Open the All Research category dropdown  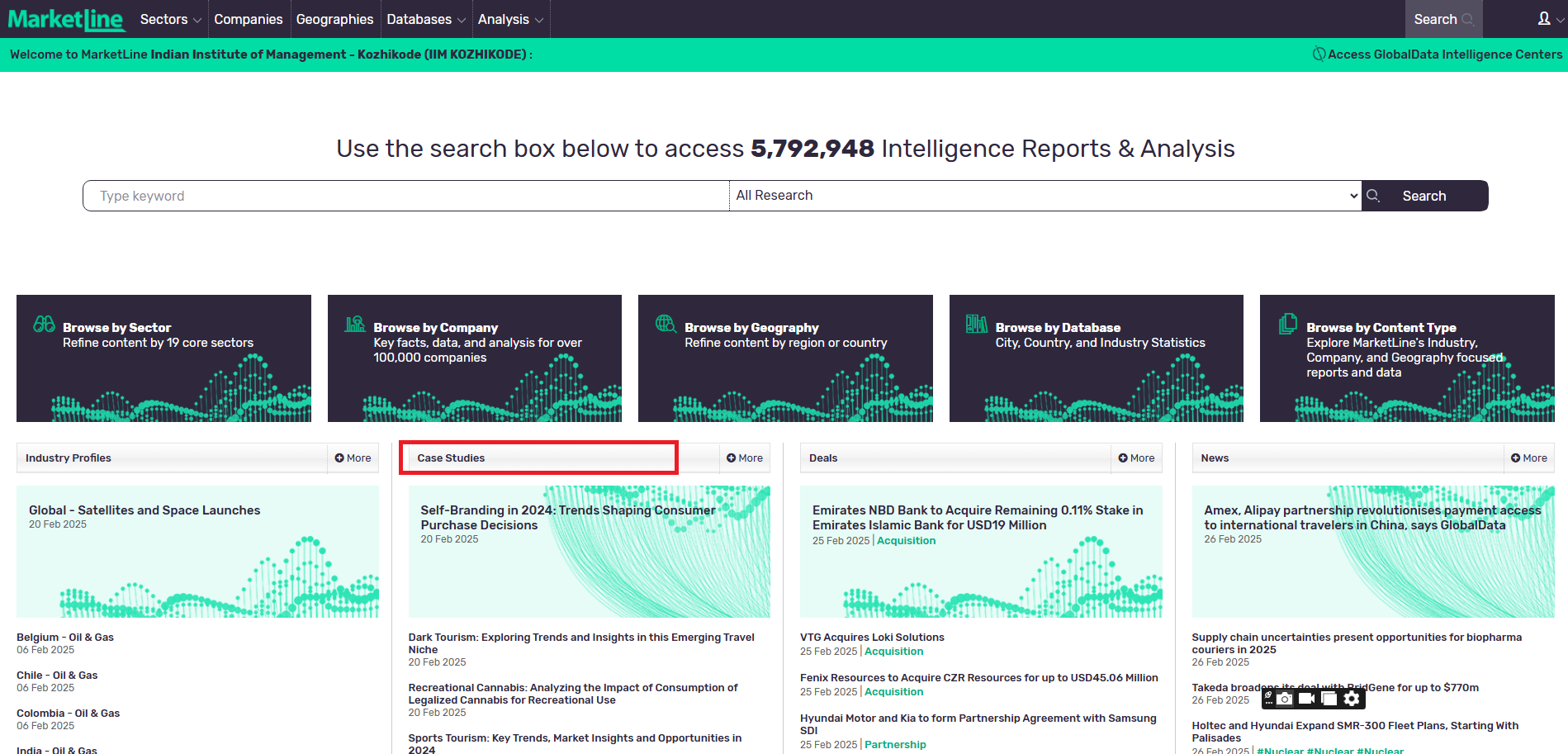point(1045,196)
